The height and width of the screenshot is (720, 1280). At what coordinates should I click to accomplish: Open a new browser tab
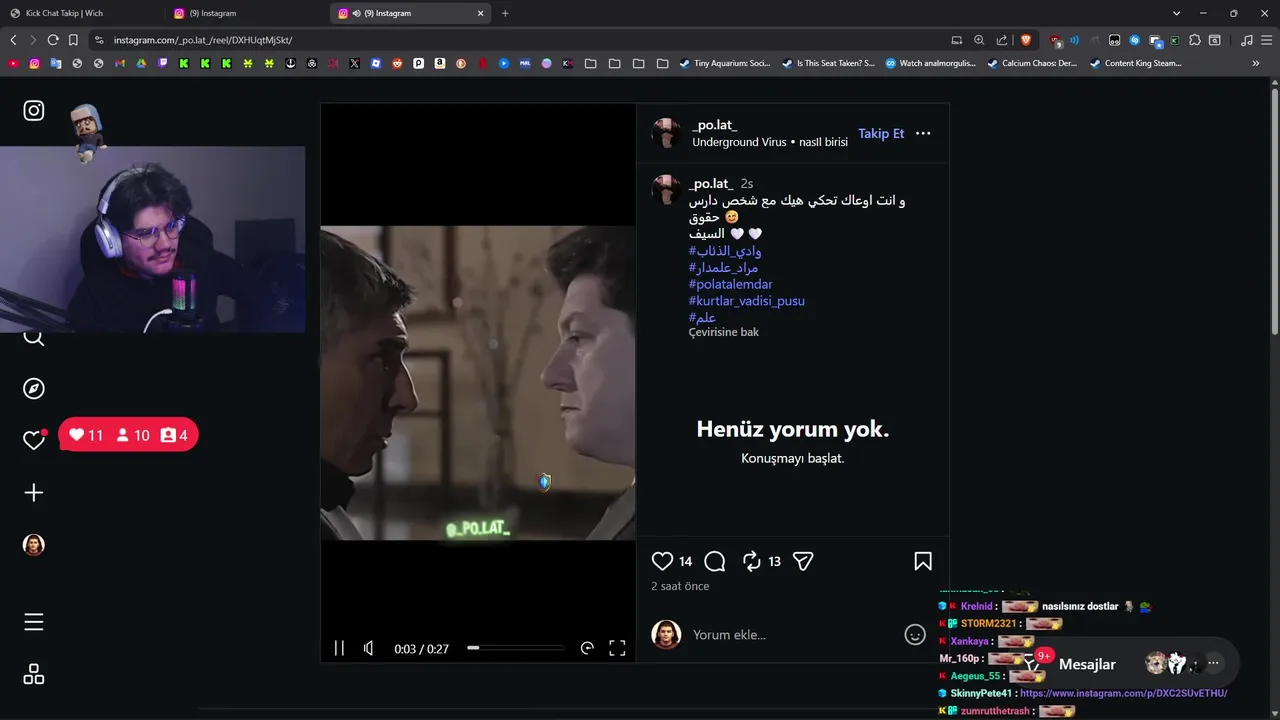(505, 13)
